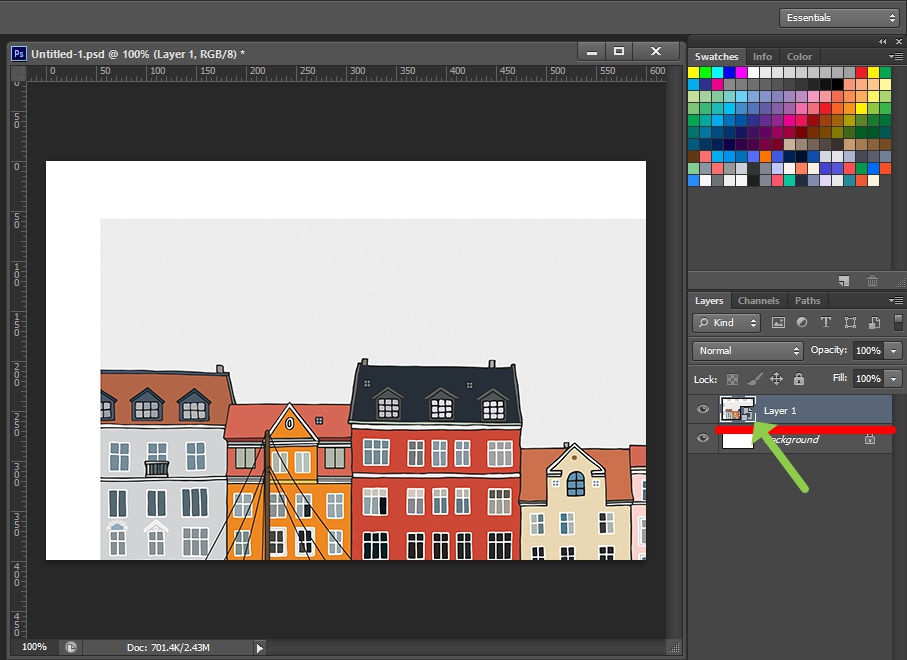Switch to the Channels tab

coord(758,301)
